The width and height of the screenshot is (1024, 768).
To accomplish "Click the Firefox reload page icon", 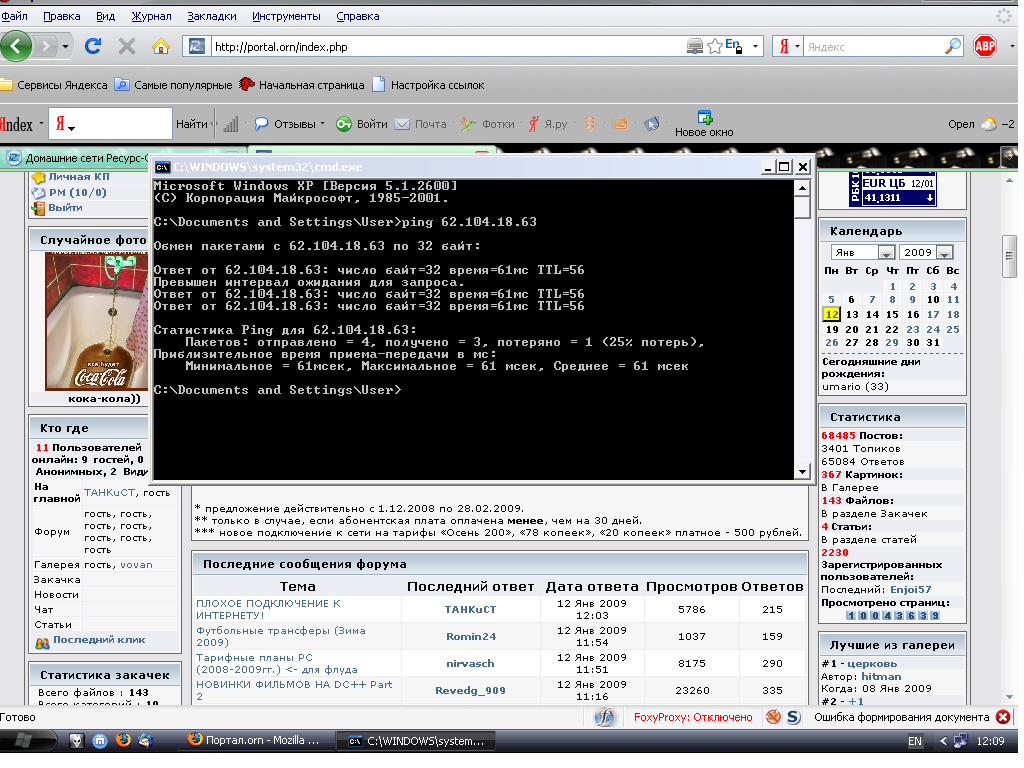I will 93,46.
